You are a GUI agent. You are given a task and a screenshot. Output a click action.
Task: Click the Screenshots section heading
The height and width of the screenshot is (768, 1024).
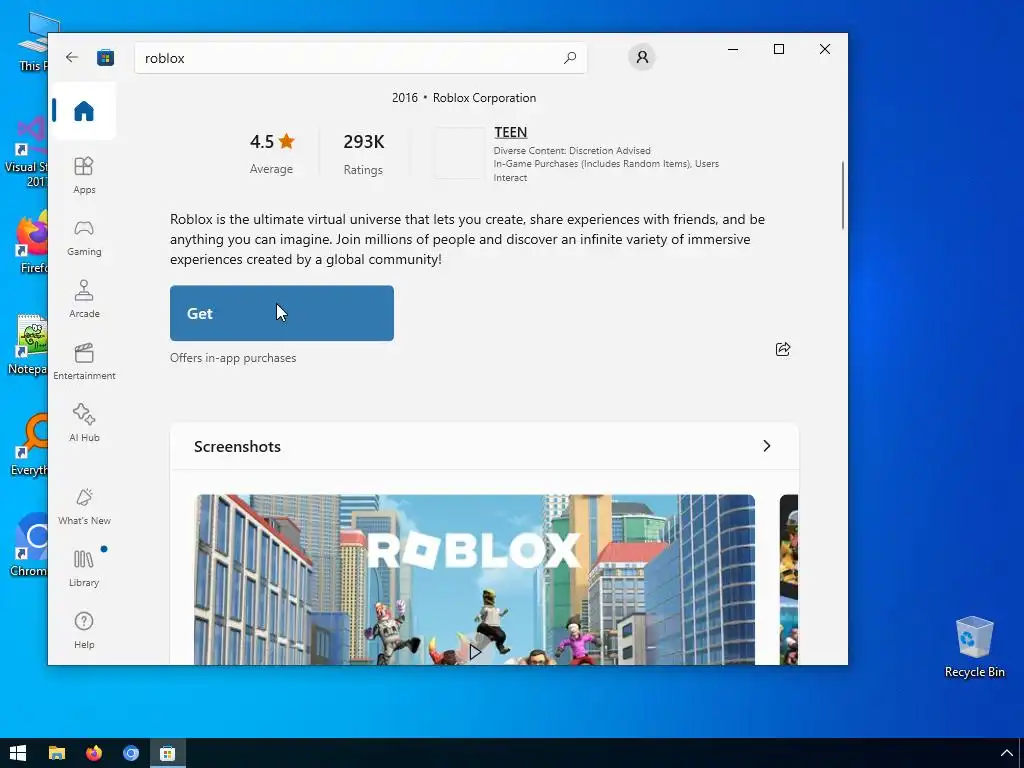[x=237, y=446]
